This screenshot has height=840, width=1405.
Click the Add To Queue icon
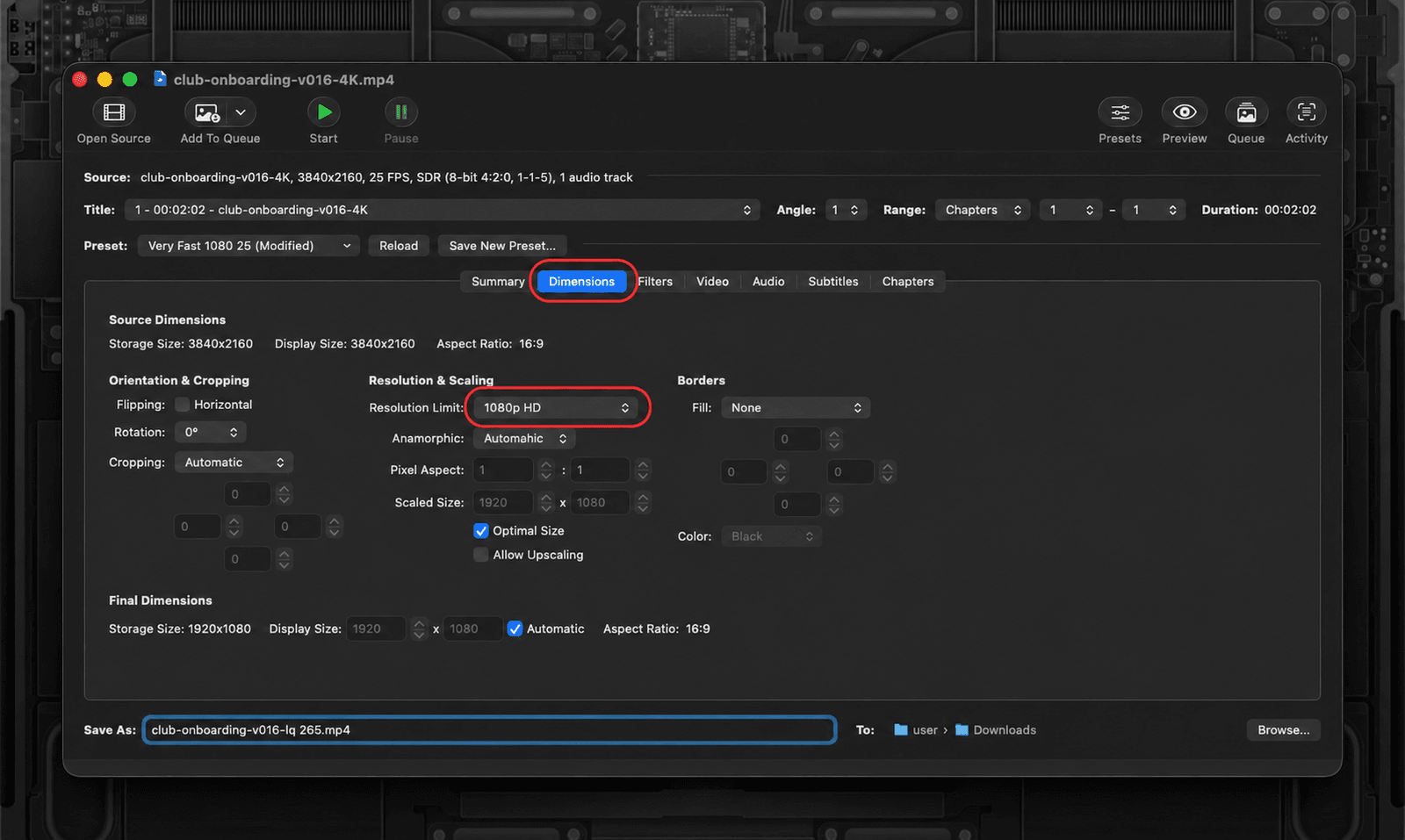pyautogui.click(x=207, y=112)
